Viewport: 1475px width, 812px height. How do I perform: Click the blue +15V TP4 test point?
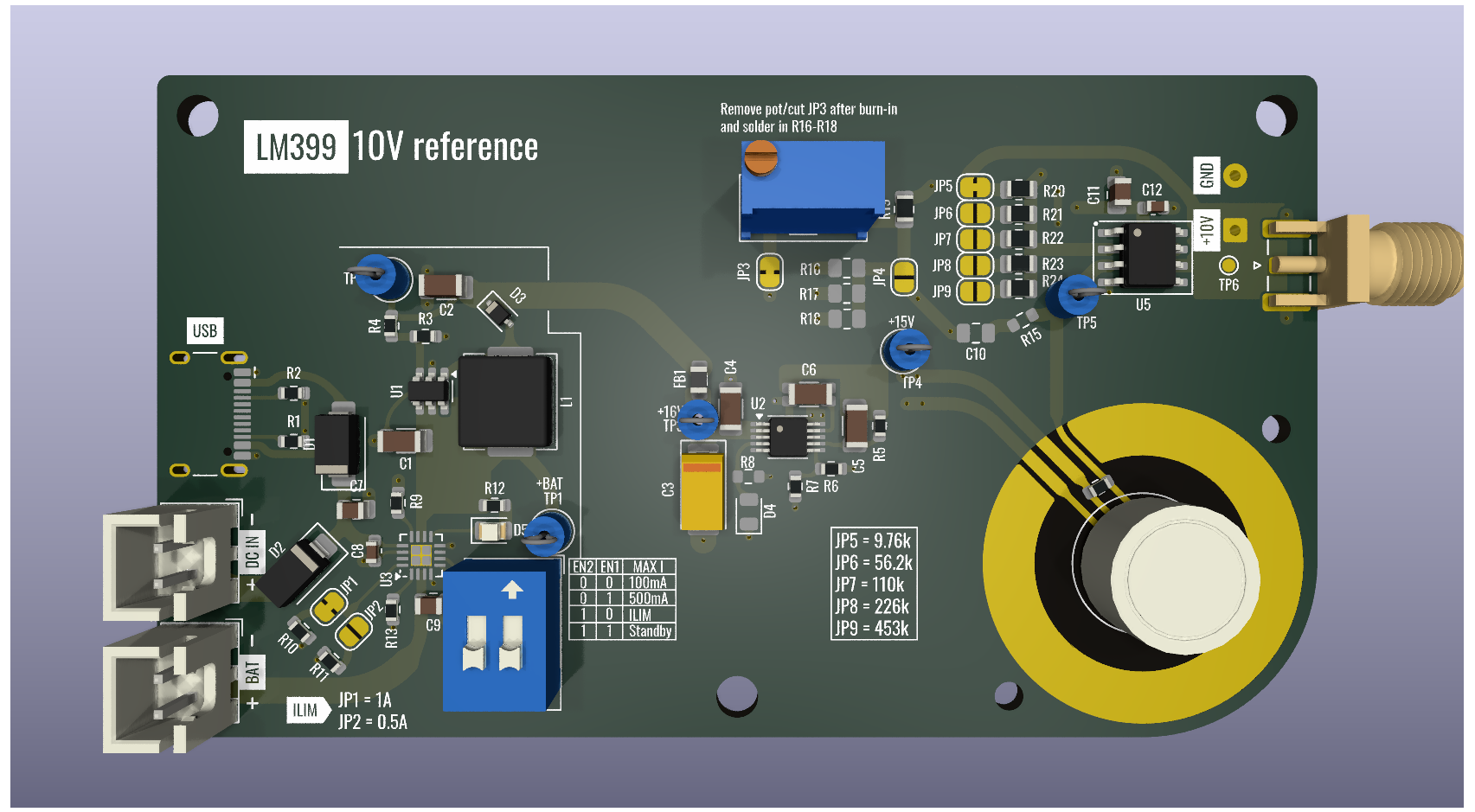907,351
